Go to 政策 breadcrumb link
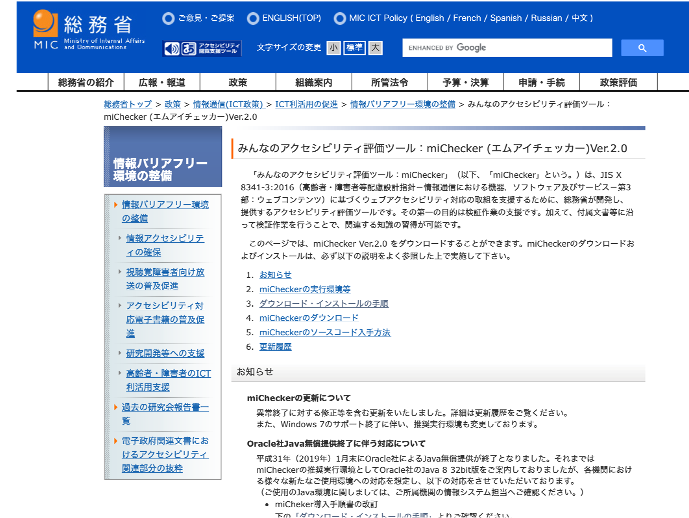Image resolution: width=689 pixels, height=518 pixels. tap(172, 104)
